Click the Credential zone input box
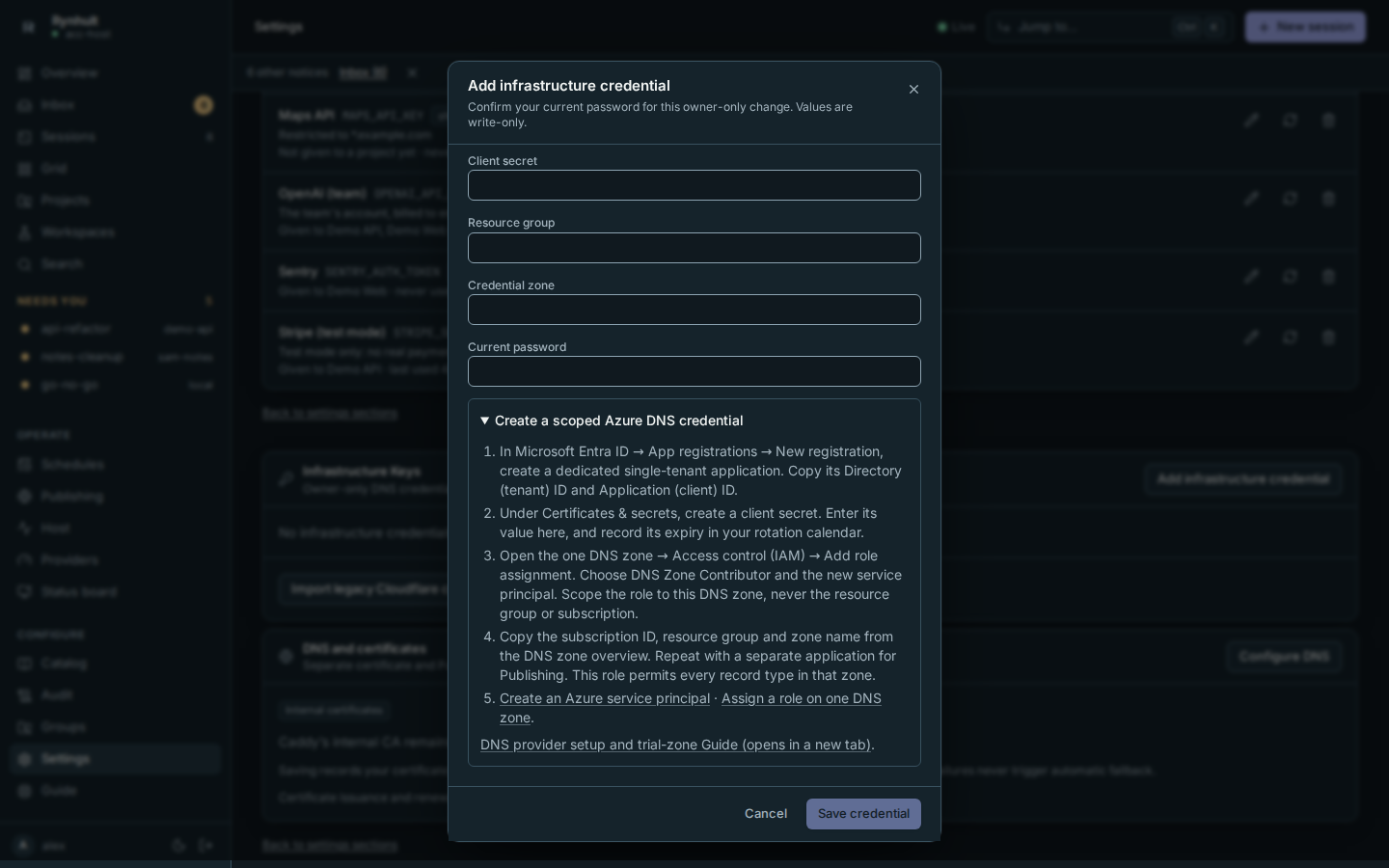Image resolution: width=1389 pixels, height=868 pixels. (694, 310)
